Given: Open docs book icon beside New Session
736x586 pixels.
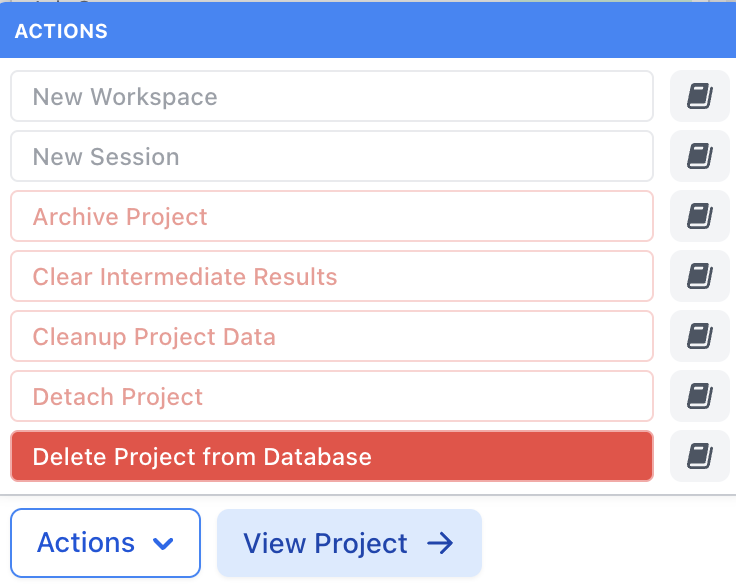Looking at the screenshot, I should tap(699, 157).
